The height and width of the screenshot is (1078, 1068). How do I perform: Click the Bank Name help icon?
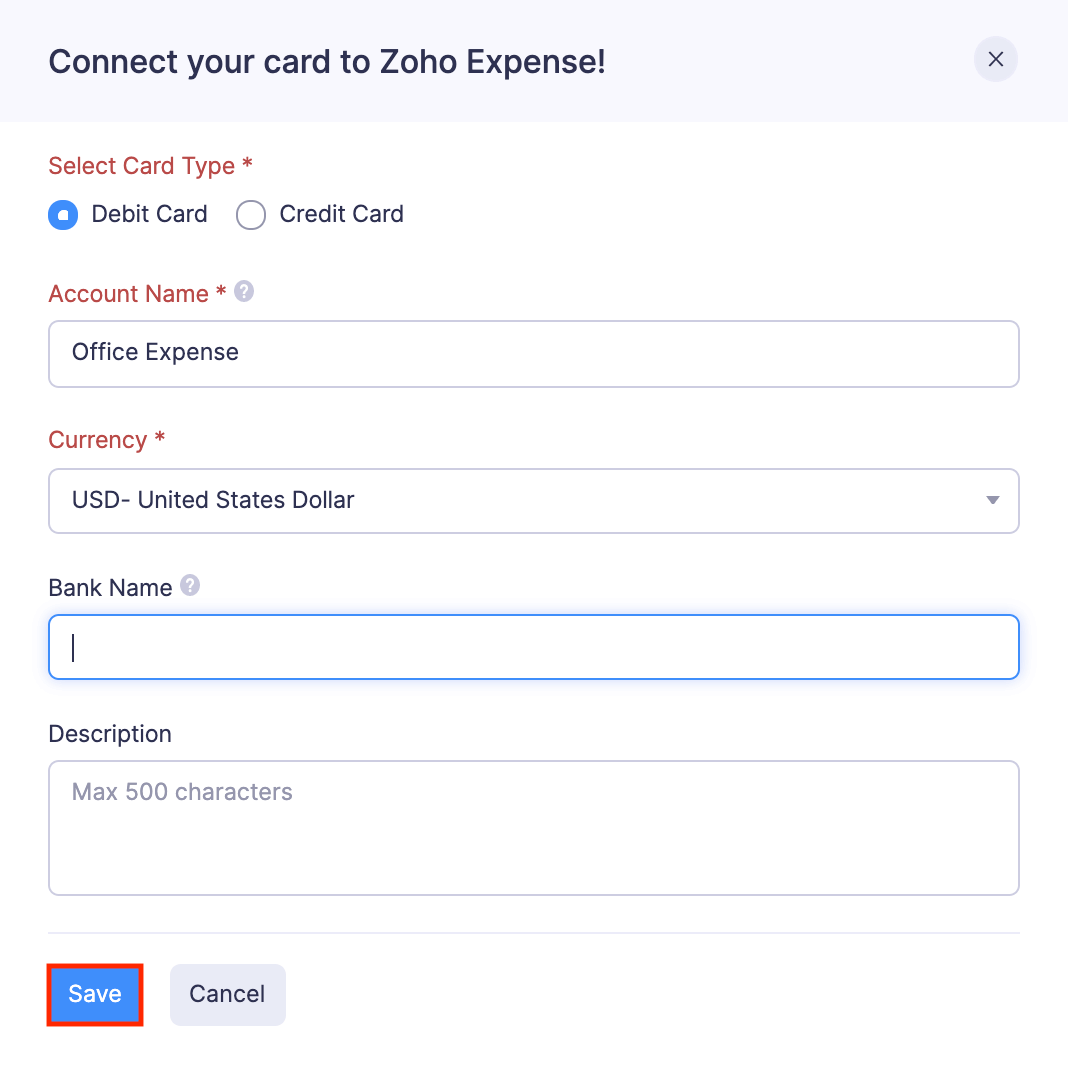[x=190, y=586]
